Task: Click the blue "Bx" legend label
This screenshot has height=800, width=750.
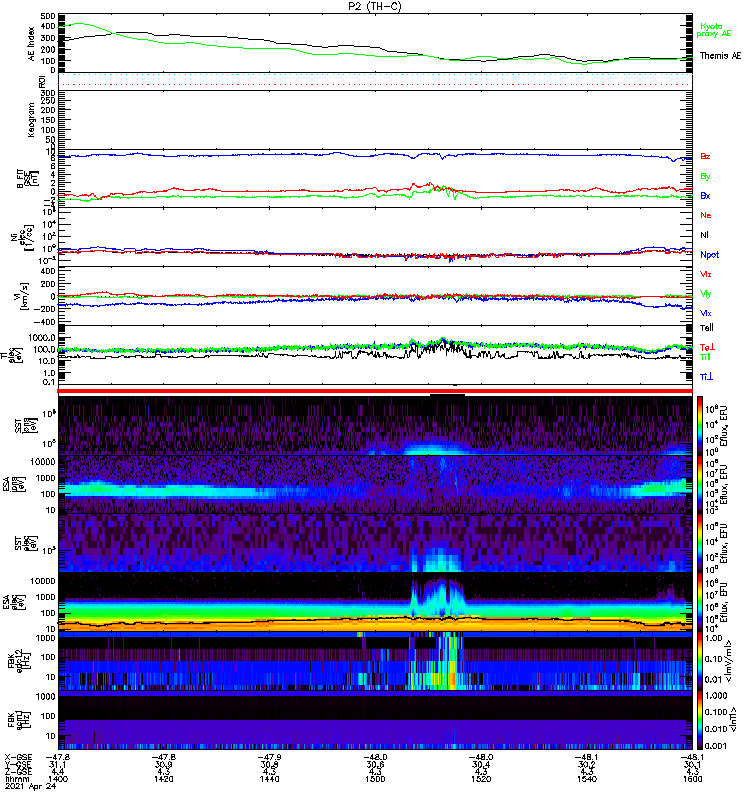Action: tap(705, 195)
